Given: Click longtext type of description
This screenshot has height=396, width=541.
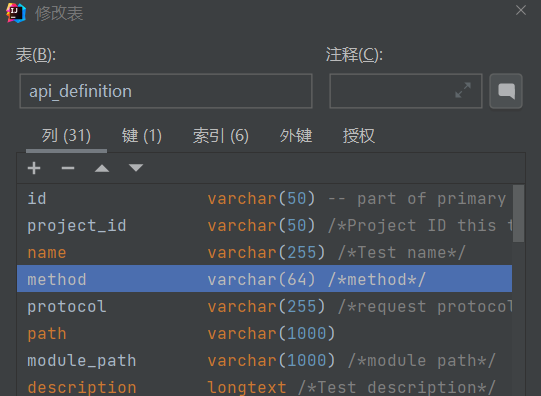Looking at the screenshot, I should 246,387.
